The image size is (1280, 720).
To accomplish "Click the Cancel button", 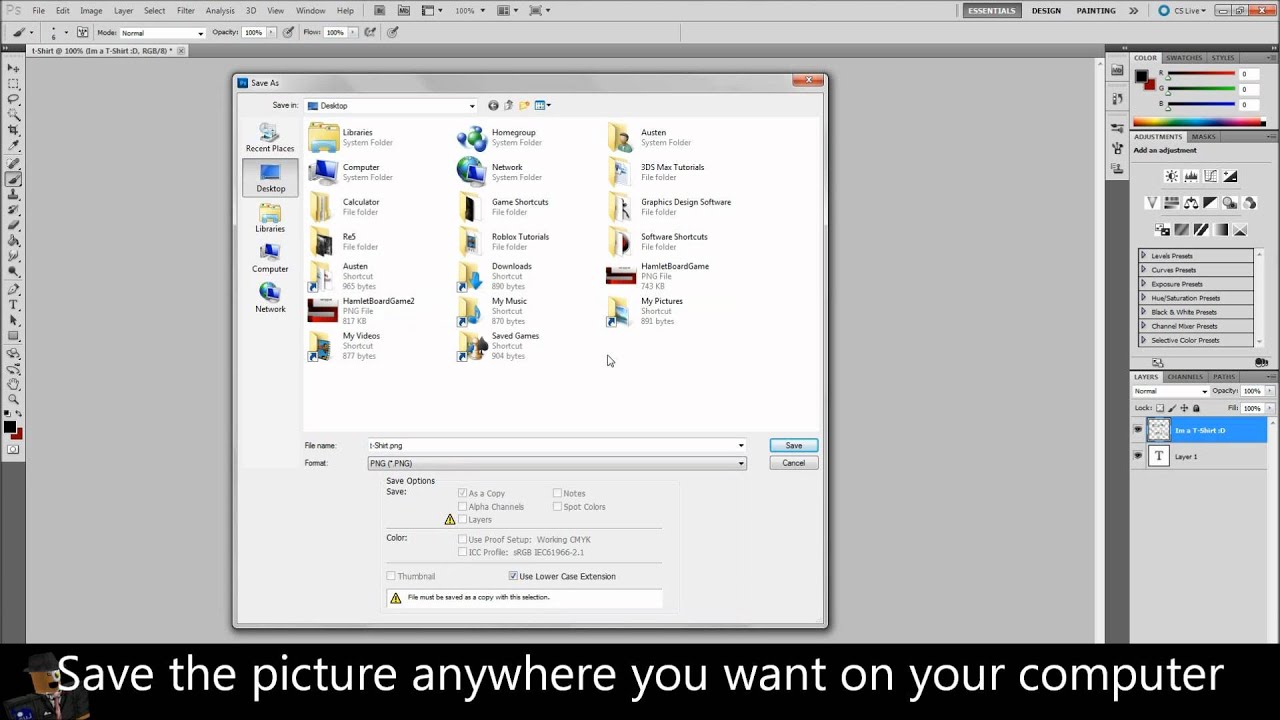I will [794, 463].
